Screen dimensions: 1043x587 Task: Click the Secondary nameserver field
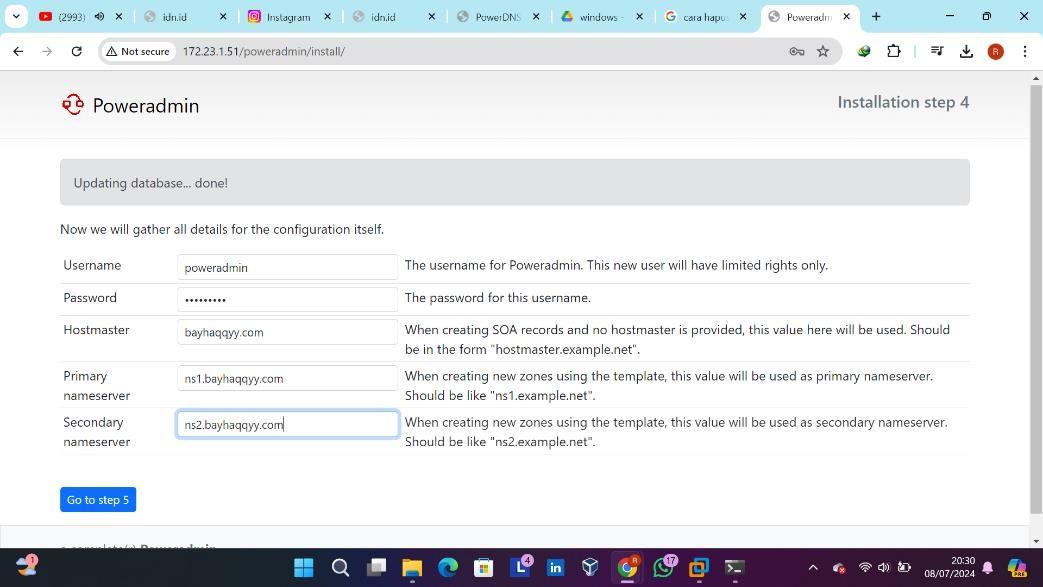click(x=287, y=425)
